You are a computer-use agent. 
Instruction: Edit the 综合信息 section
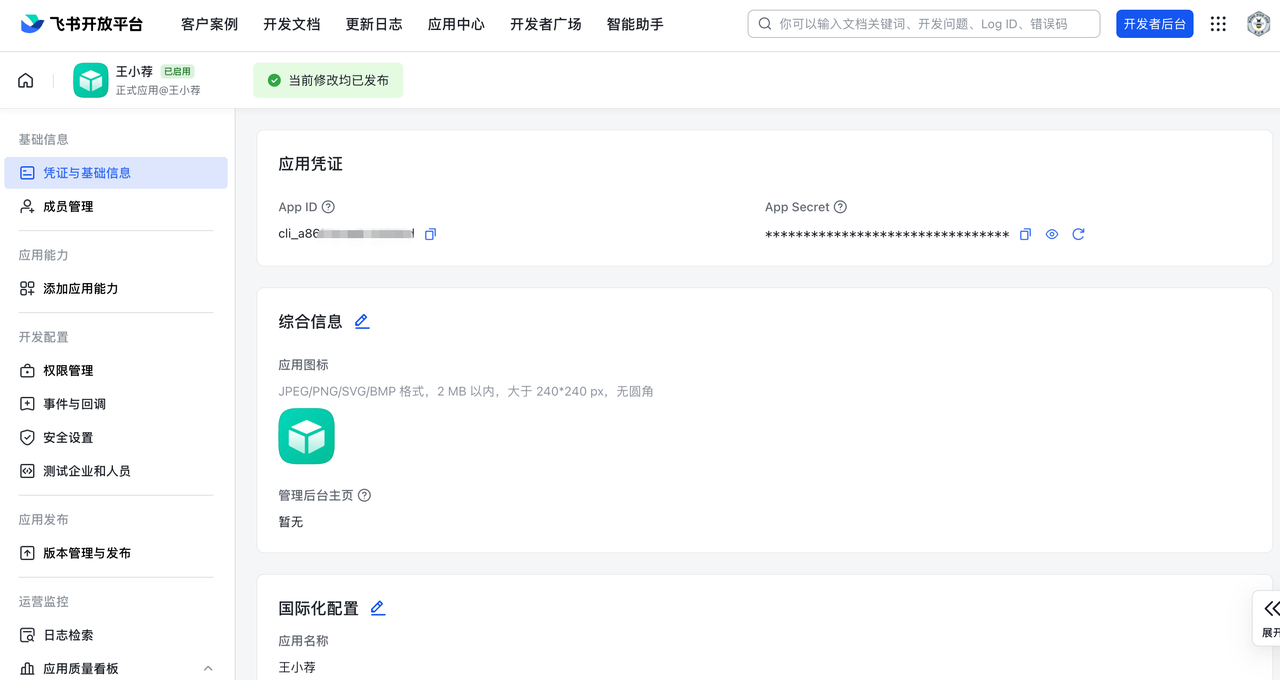pyautogui.click(x=362, y=321)
